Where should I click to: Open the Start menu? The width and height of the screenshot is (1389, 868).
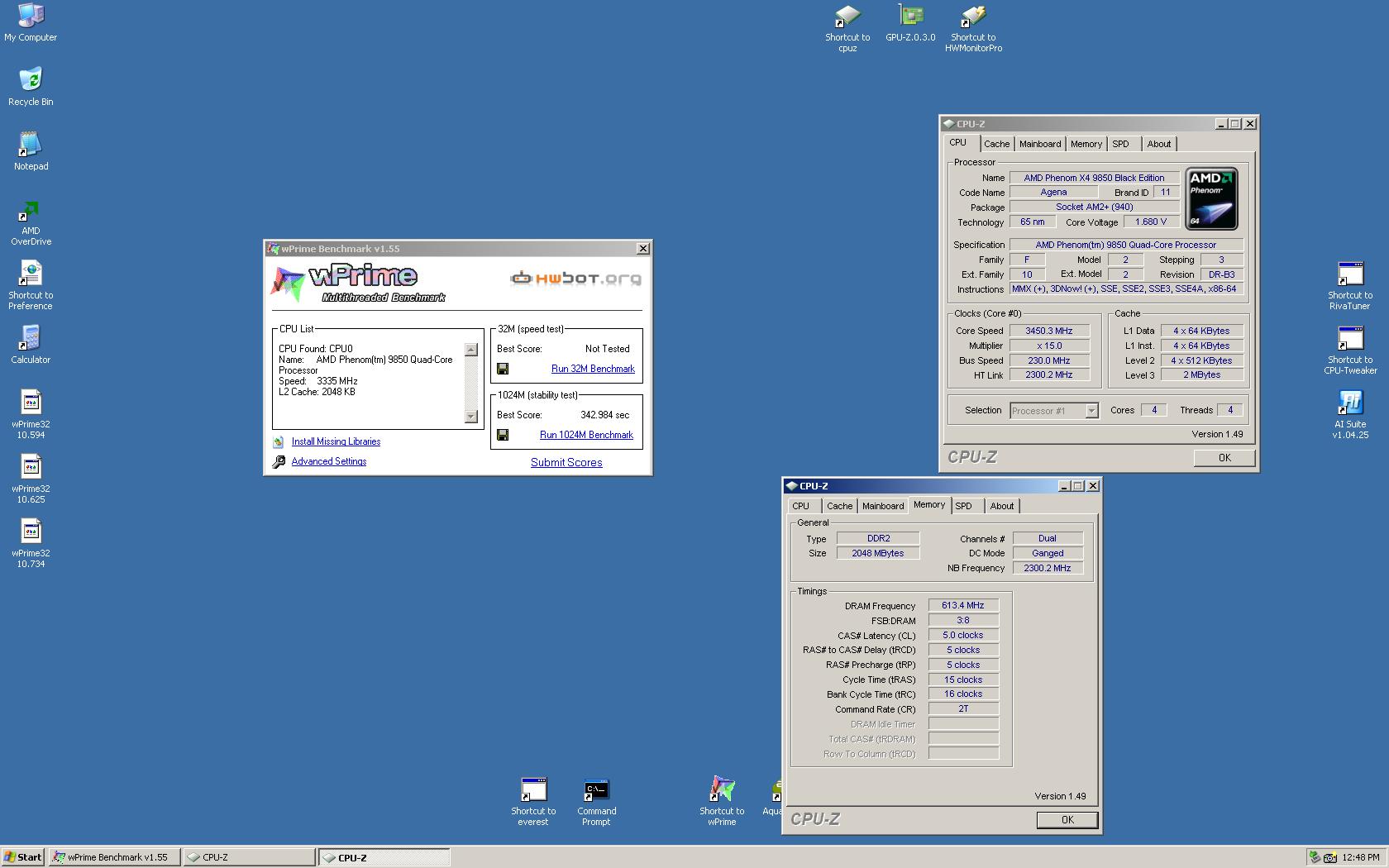[23, 857]
